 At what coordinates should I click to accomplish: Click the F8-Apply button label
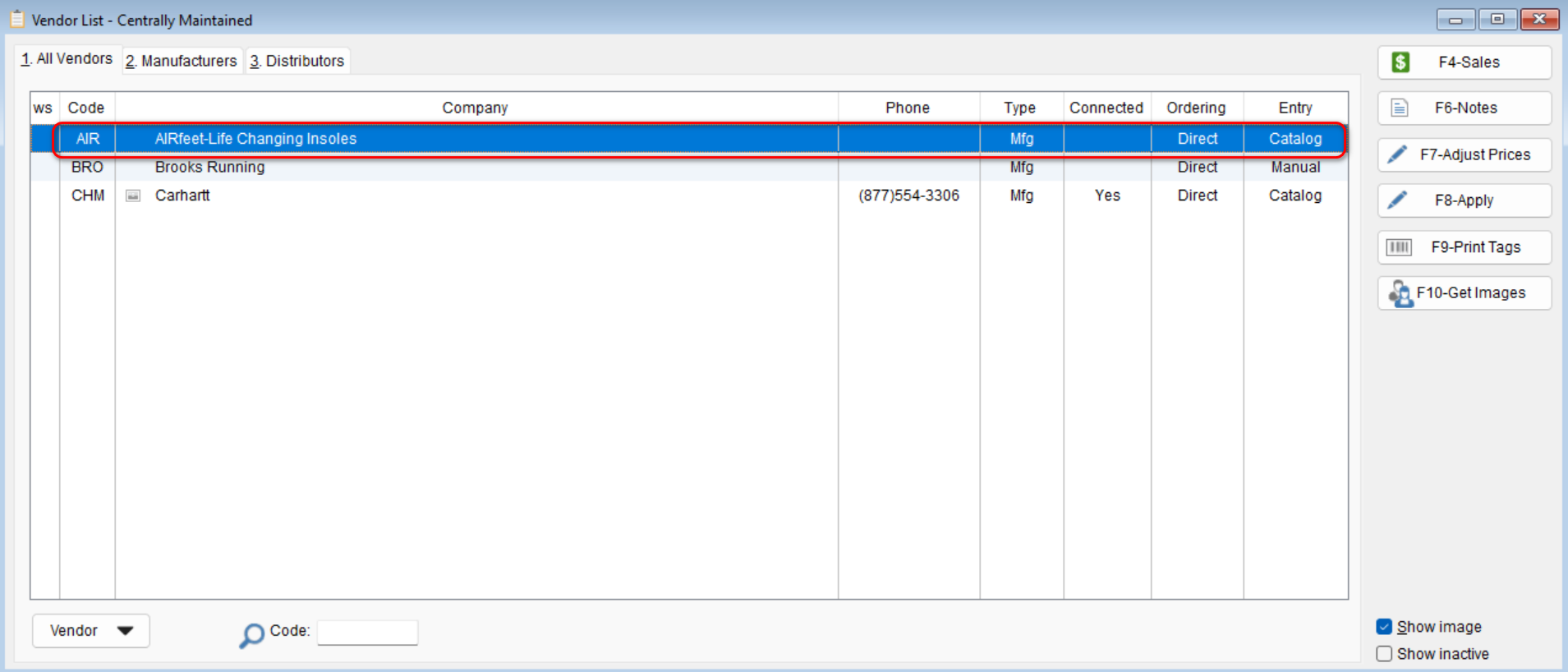click(x=1465, y=200)
